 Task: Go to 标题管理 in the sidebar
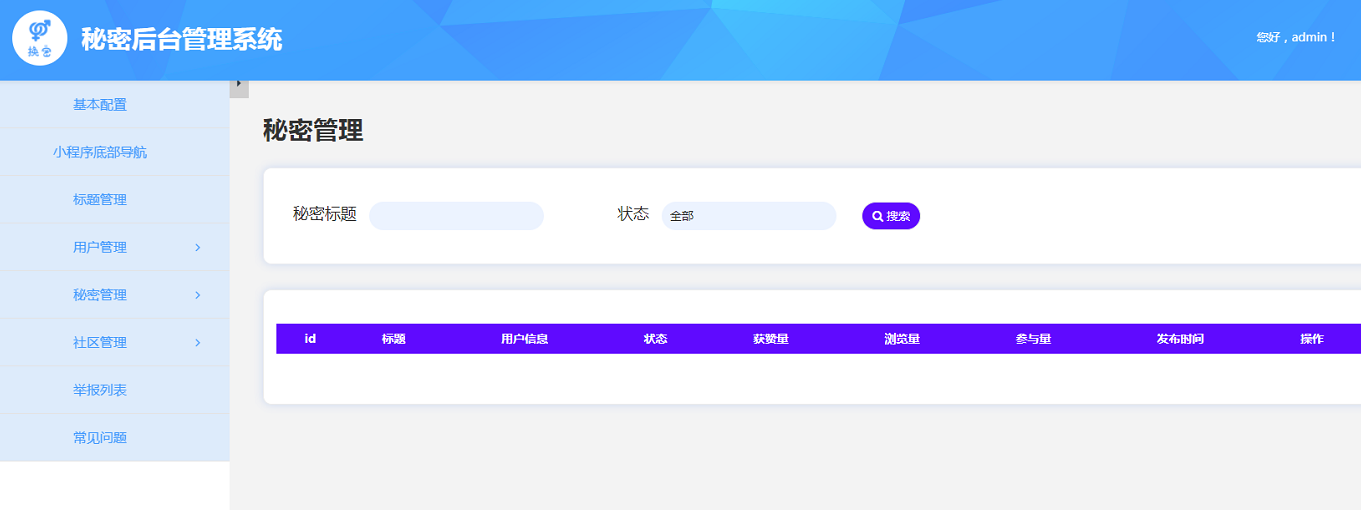point(100,200)
